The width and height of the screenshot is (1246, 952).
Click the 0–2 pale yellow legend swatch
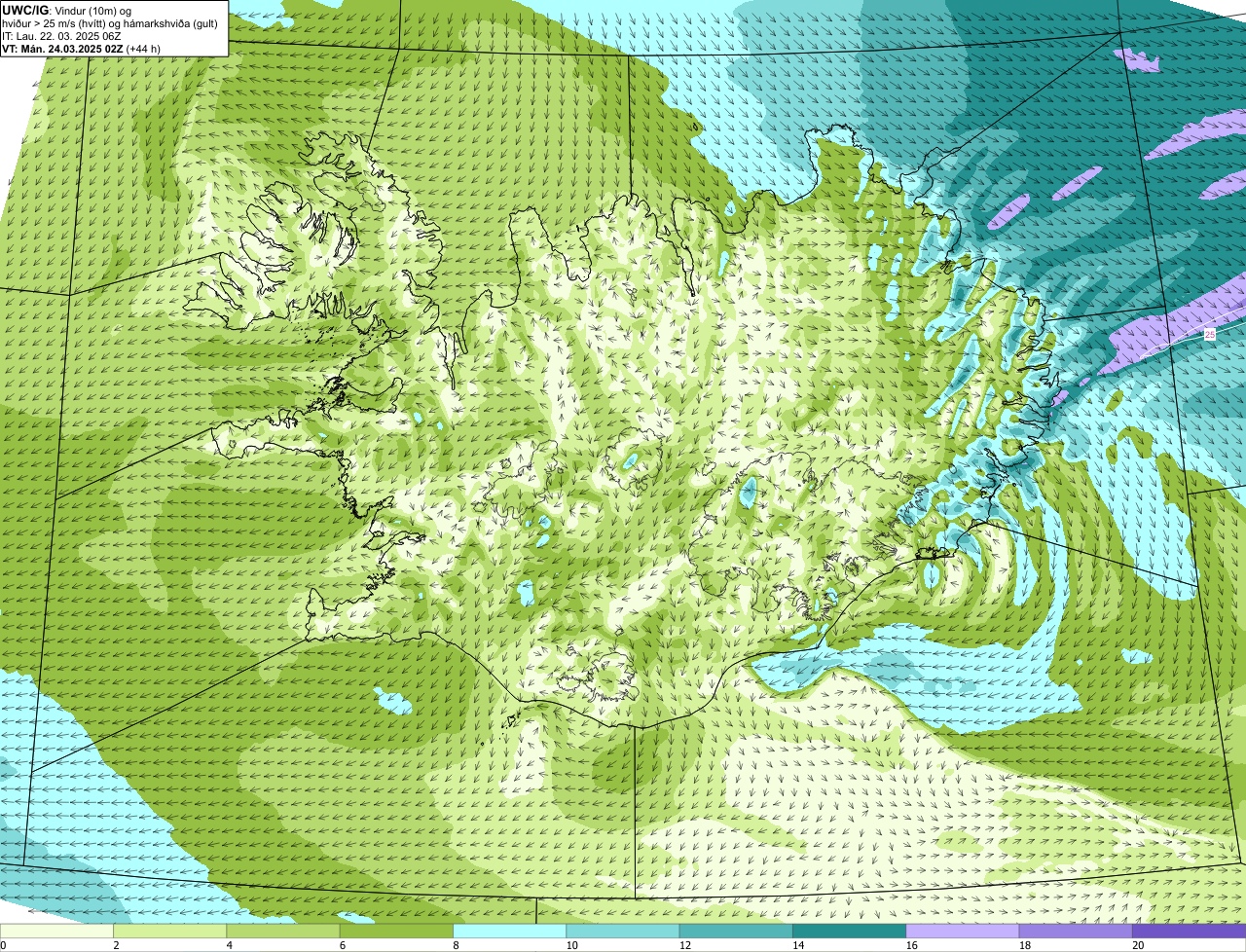pos(57,932)
